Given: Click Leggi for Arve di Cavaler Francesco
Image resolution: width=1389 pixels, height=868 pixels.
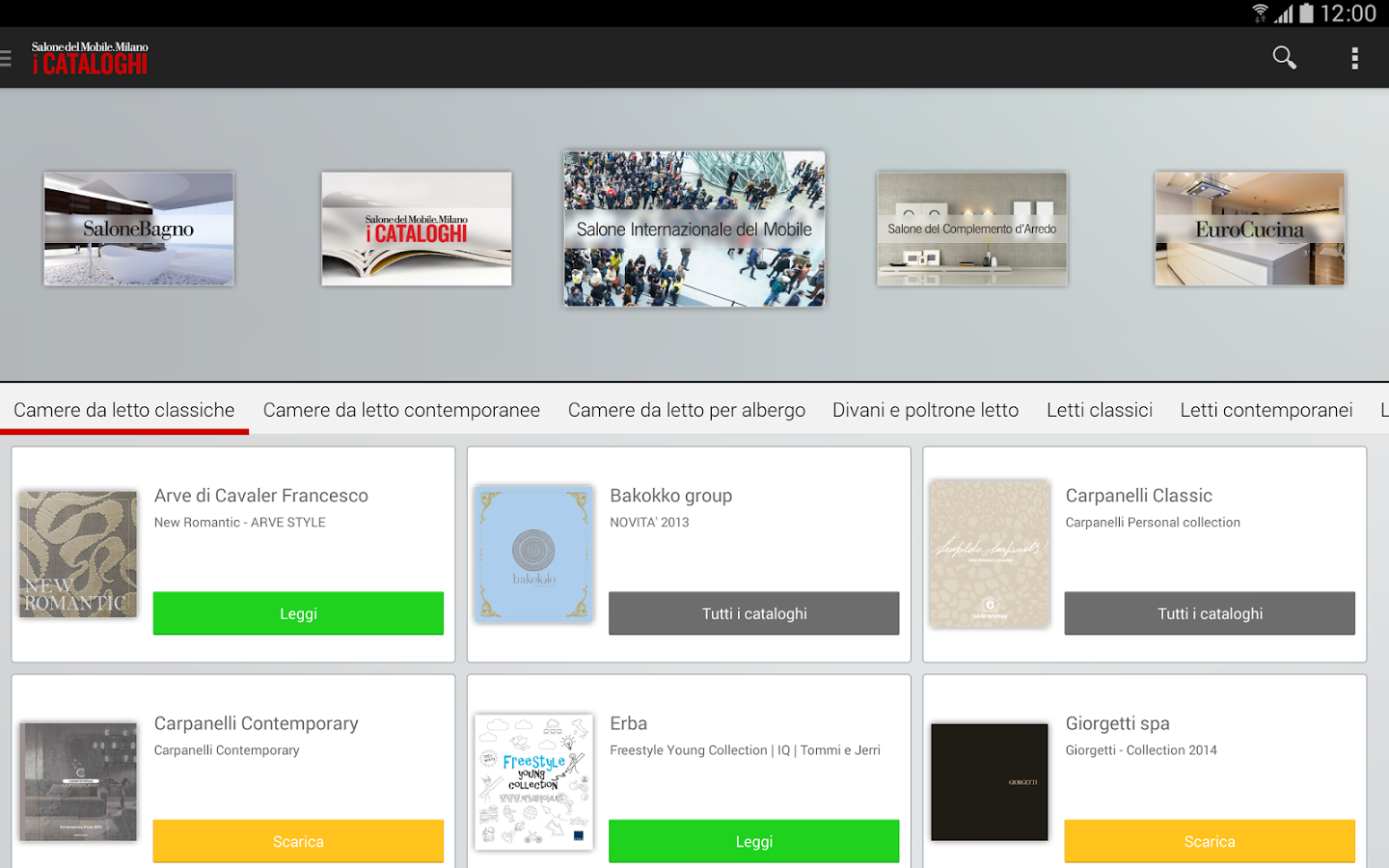Looking at the screenshot, I should tap(298, 613).
